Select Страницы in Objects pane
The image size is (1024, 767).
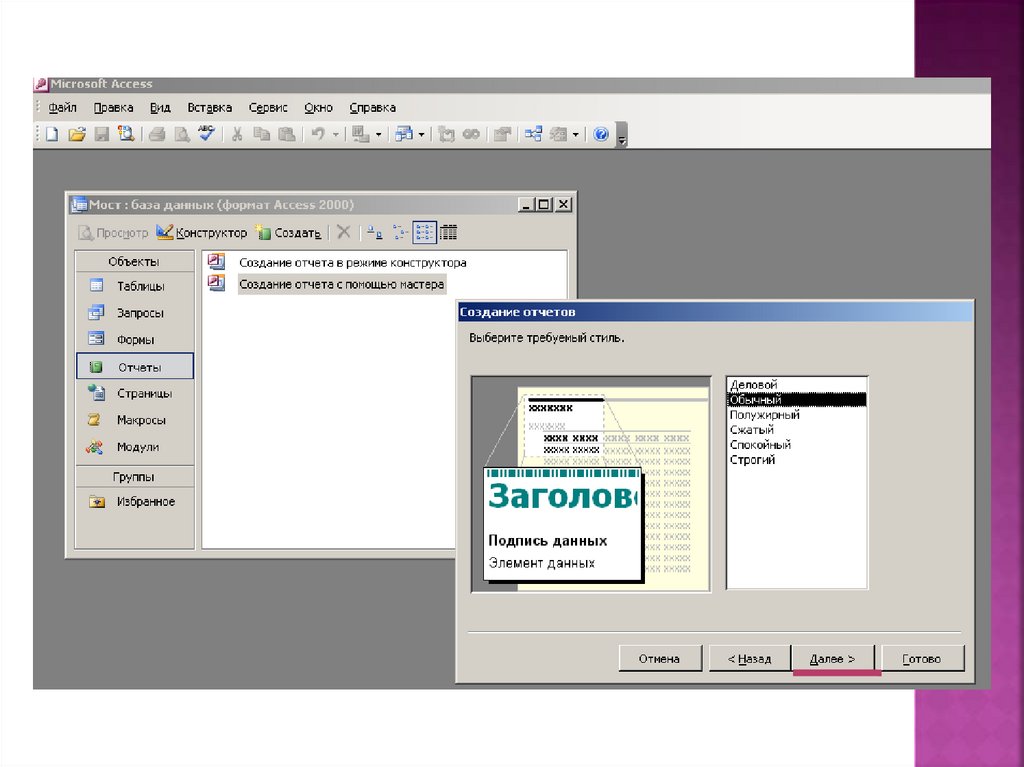[x=135, y=393]
